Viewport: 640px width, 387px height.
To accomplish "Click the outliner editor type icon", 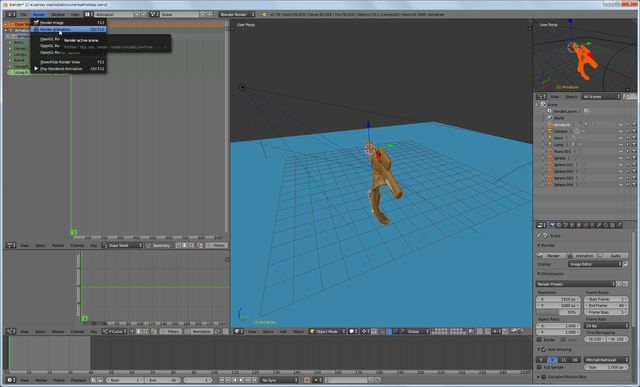I will point(542,97).
